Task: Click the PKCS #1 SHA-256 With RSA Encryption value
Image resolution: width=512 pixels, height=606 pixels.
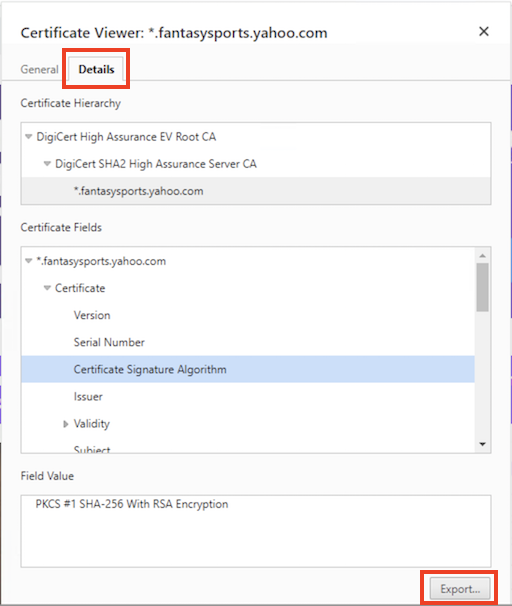Action: tap(132, 504)
